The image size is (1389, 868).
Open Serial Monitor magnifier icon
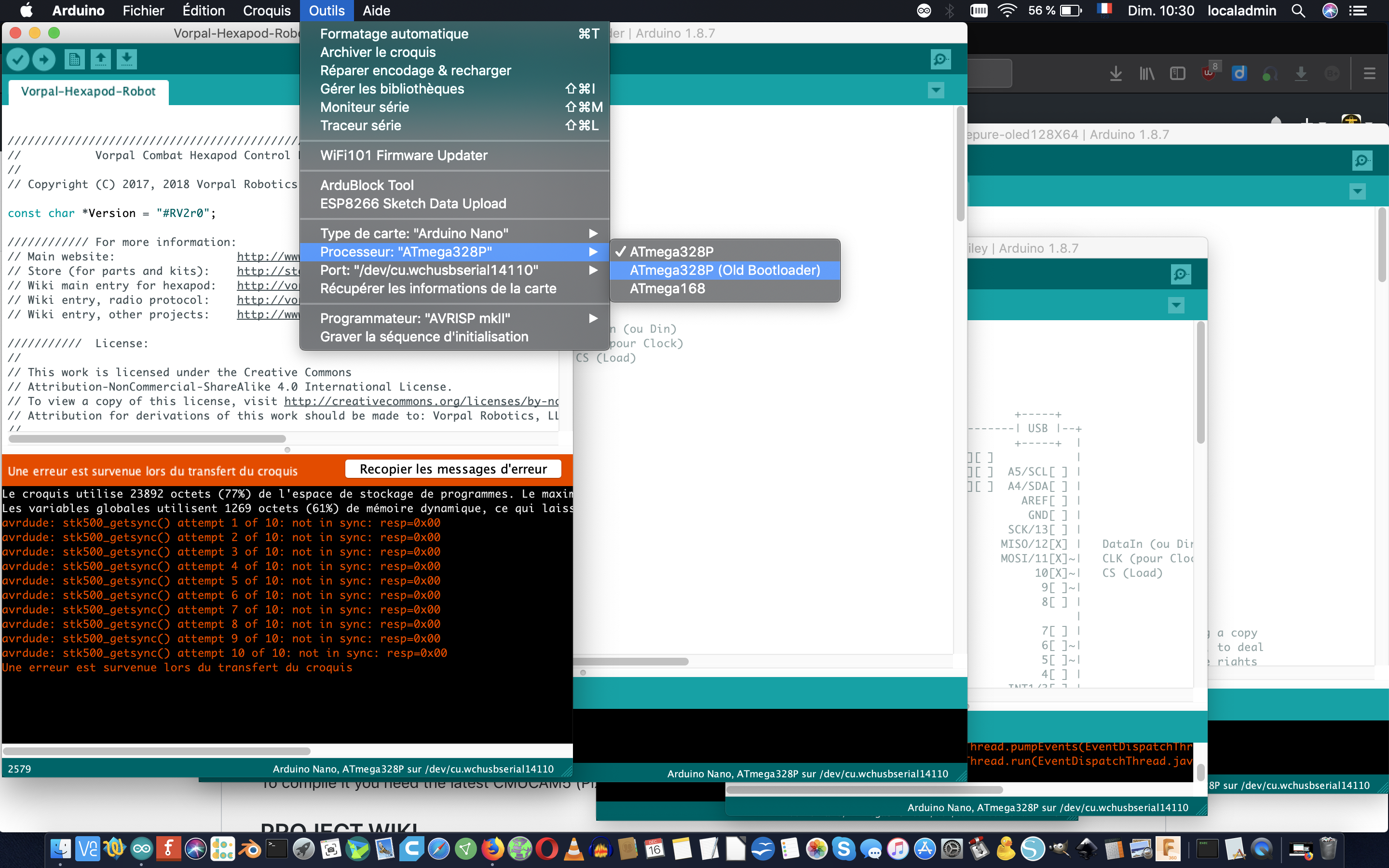(940, 59)
